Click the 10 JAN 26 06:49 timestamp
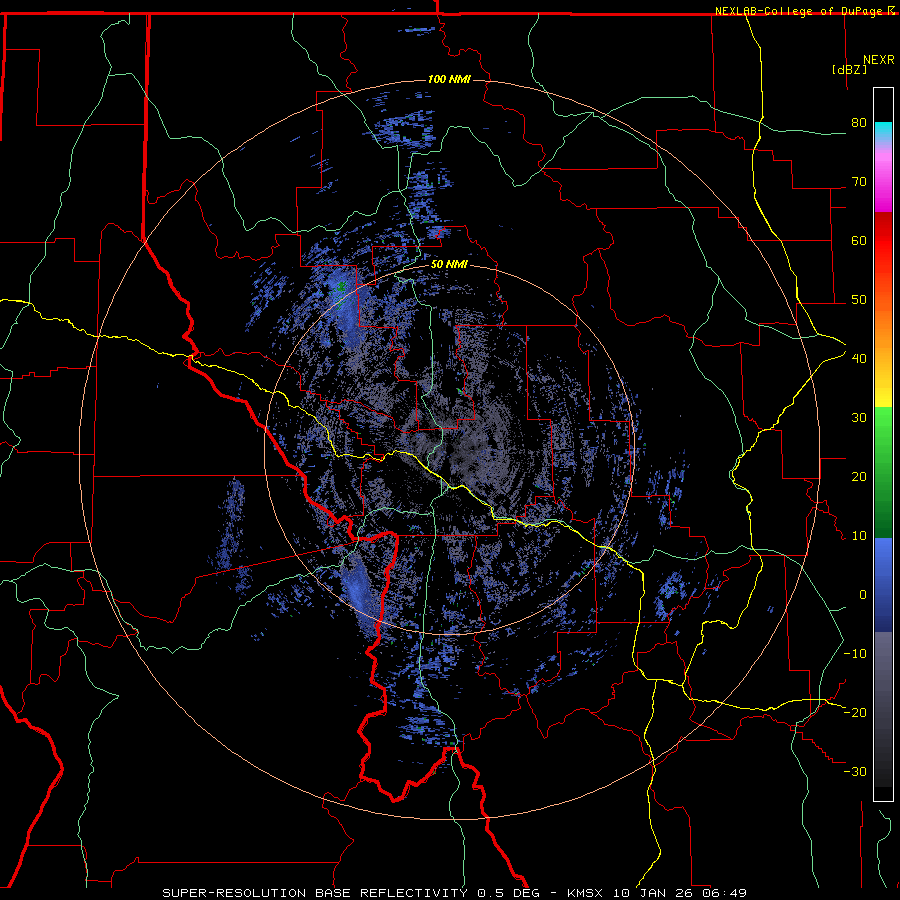This screenshot has width=900, height=900. [x=680, y=893]
